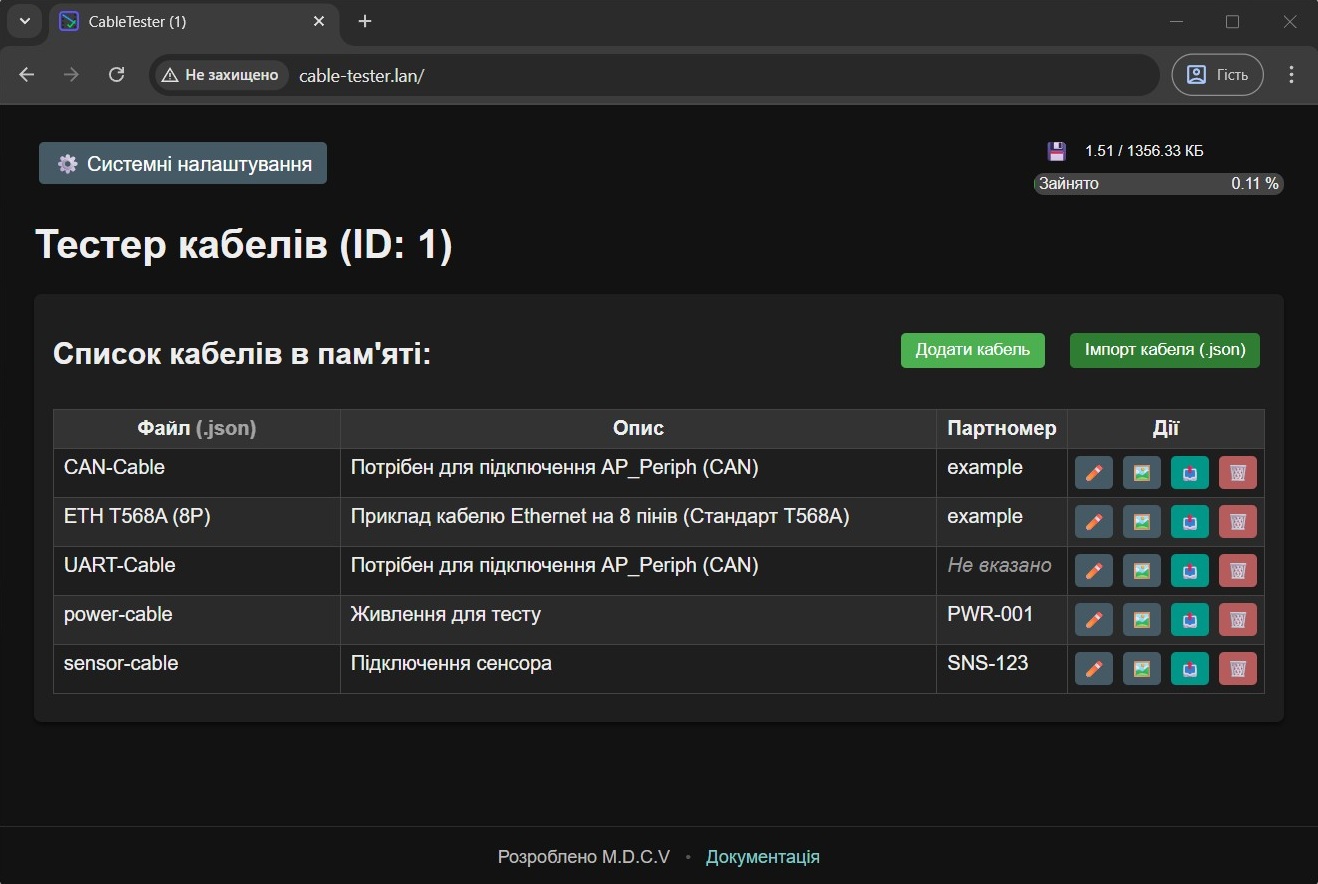This screenshot has width=1318, height=884.
Task: Open image for power-cable row
Action: tap(1141, 620)
